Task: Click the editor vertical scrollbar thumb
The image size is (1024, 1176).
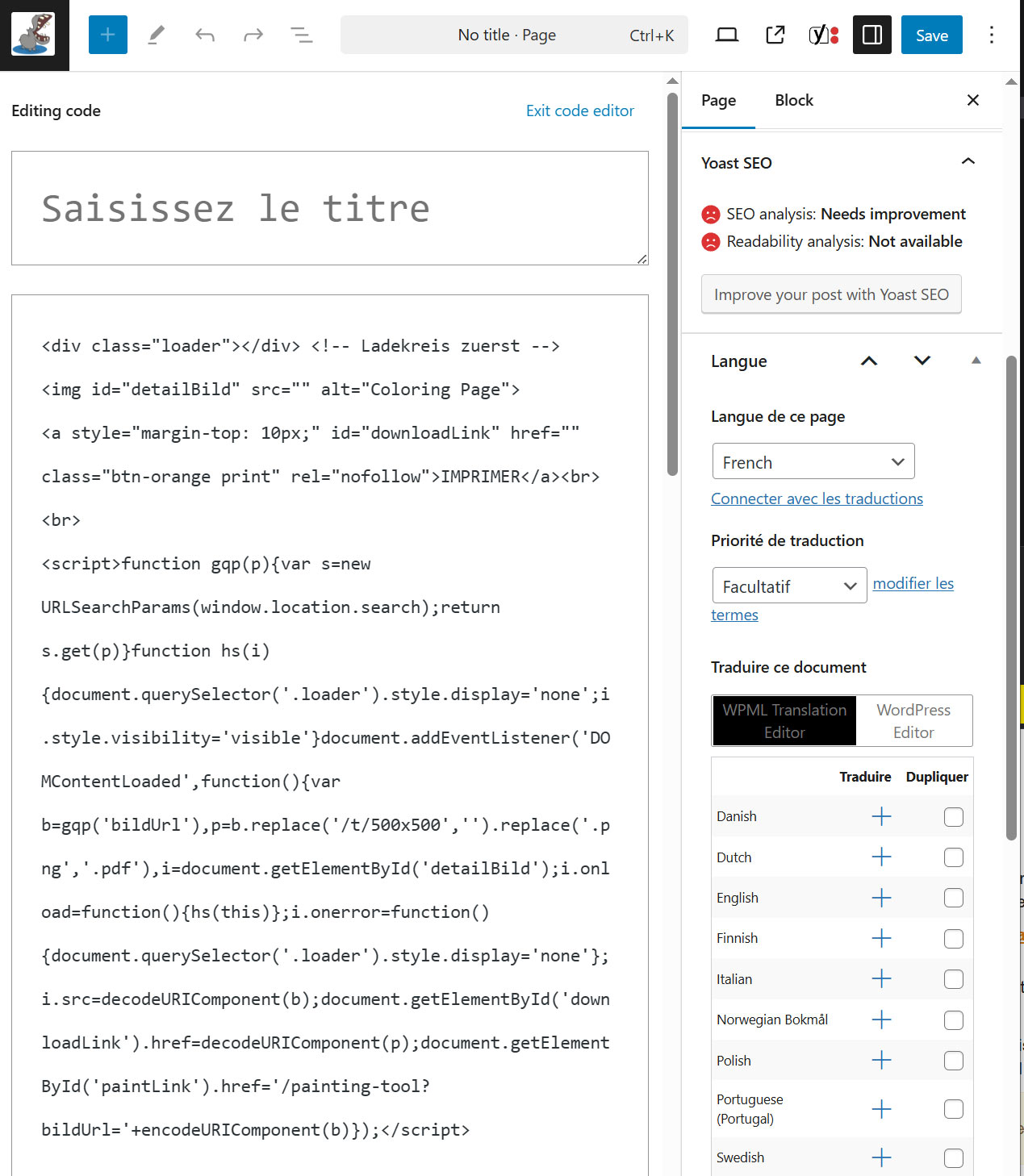Action: point(673,284)
